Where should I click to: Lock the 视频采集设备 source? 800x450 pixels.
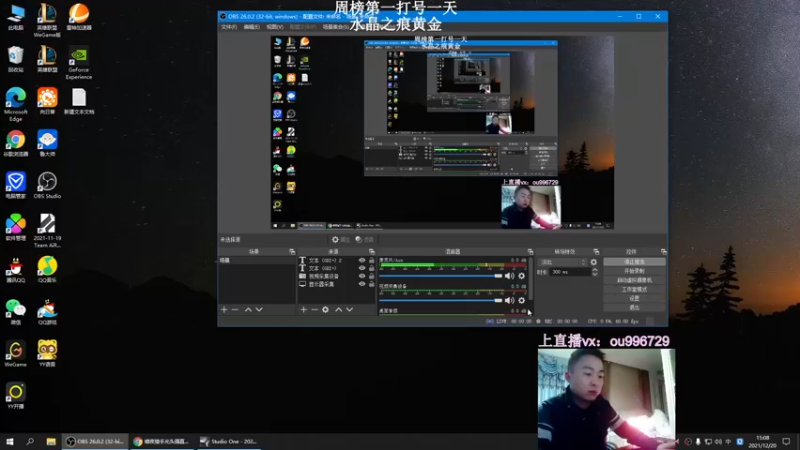coord(371,276)
